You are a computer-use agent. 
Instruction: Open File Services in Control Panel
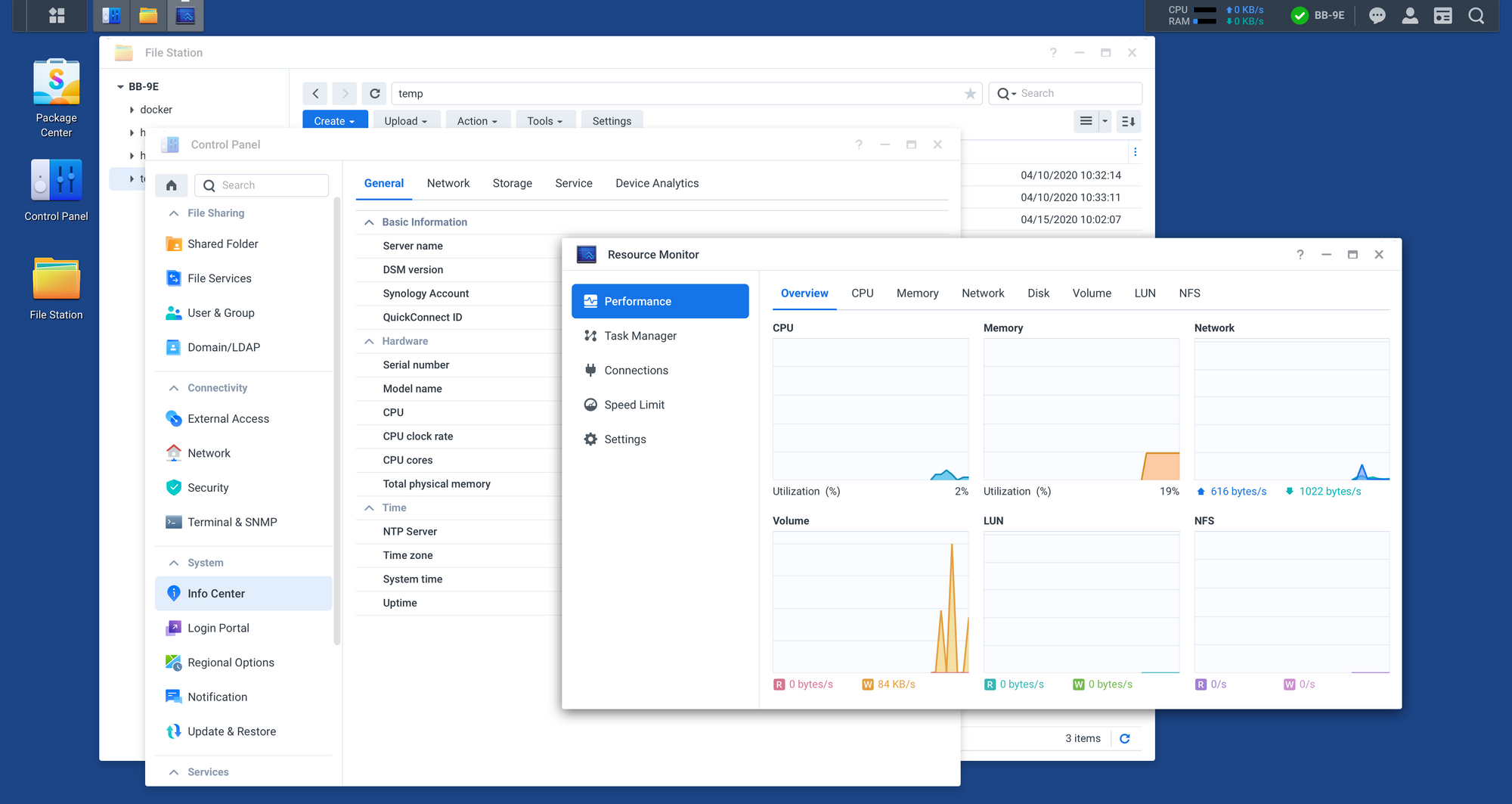pos(243,278)
